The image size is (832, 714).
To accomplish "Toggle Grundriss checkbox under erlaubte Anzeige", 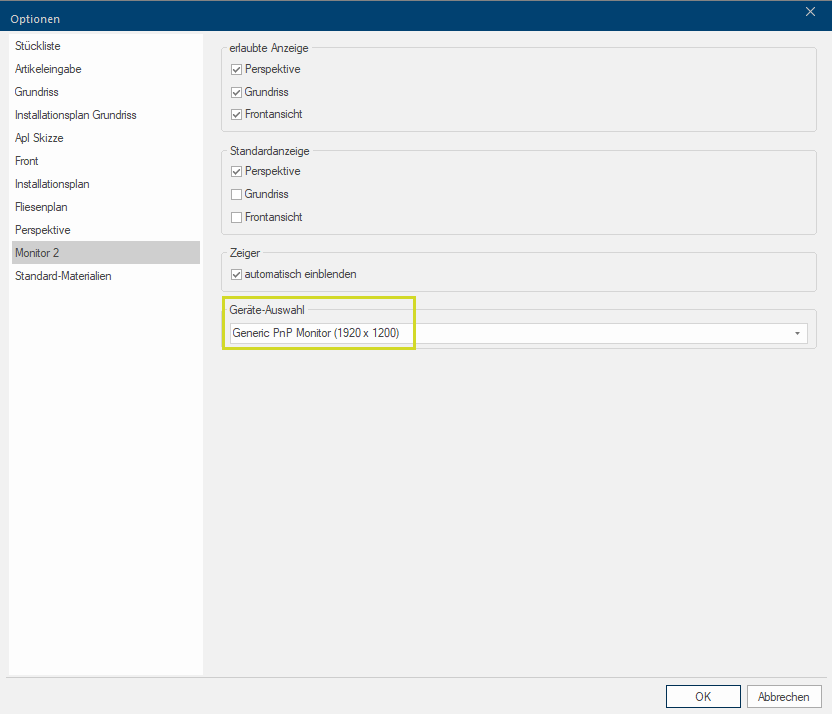I will click(x=237, y=92).
